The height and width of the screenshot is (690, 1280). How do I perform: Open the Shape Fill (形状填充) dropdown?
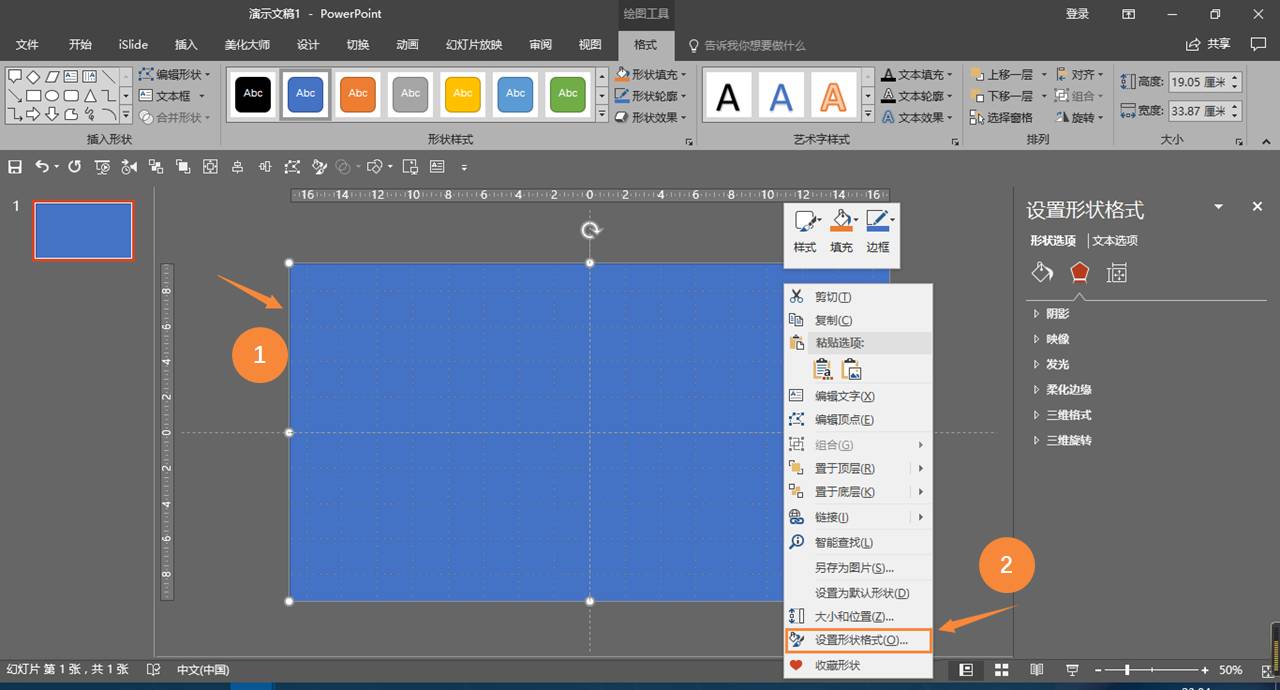click(652, 74)
